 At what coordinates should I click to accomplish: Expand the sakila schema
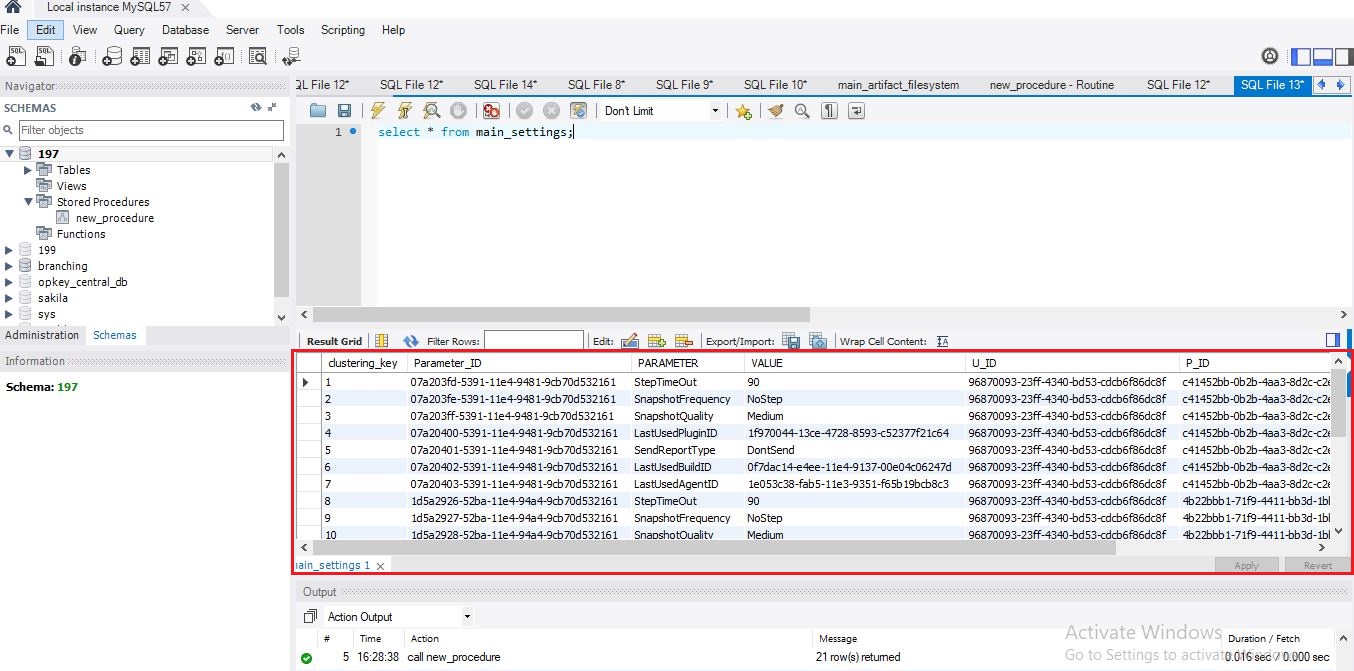[x=10, y=298]
